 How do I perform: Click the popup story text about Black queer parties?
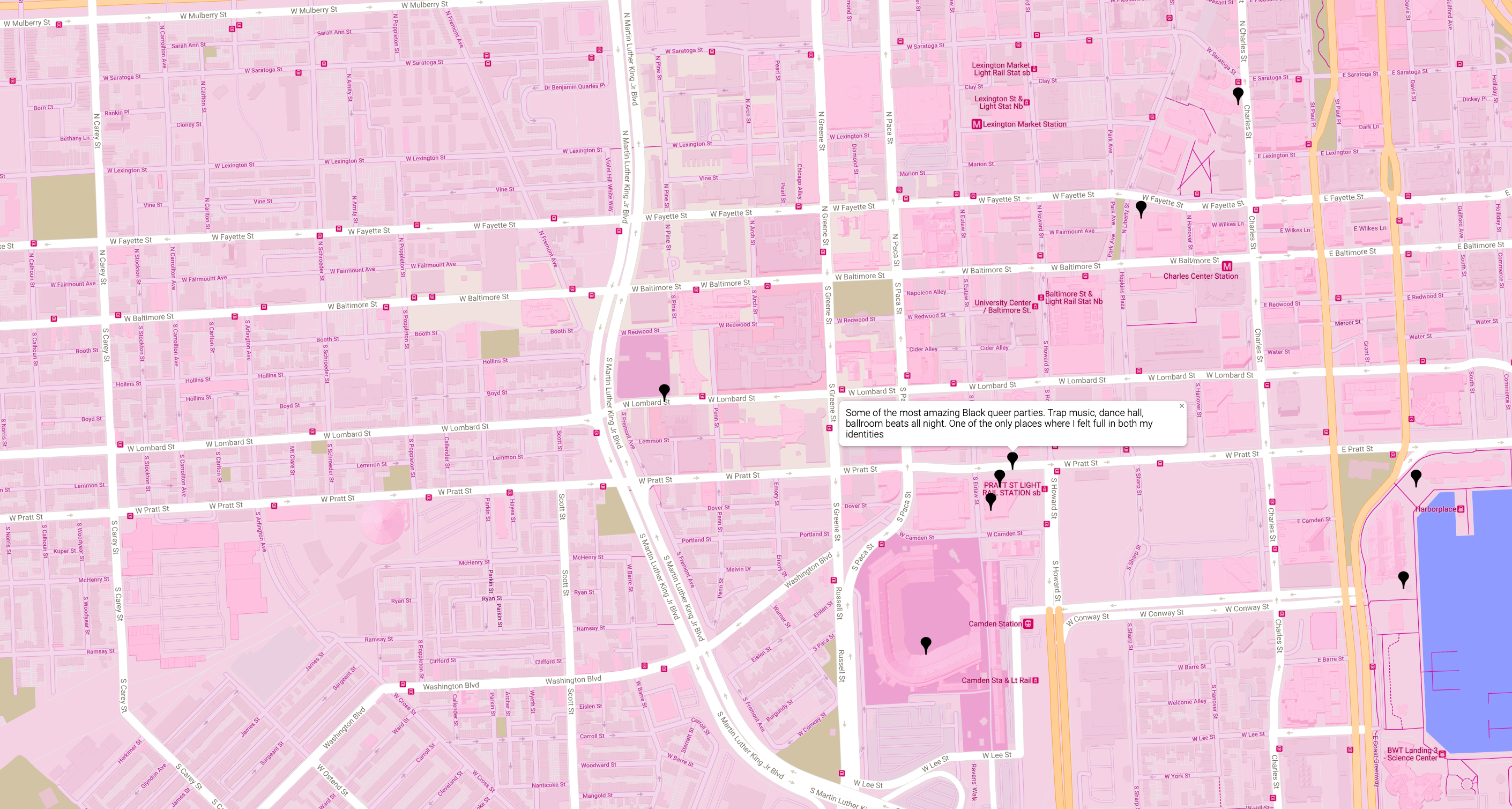[999, 424]
